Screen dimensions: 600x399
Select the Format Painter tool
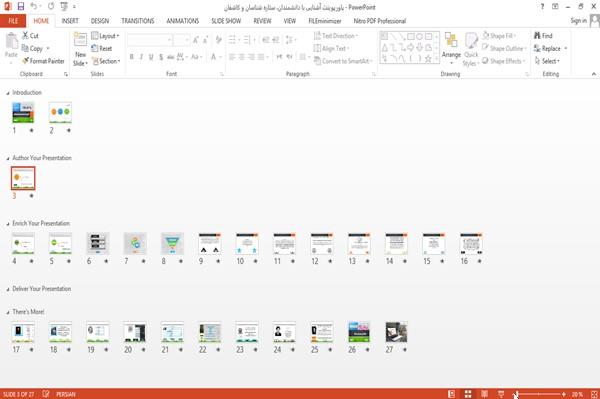pyautogui.click(x=43, y=61)
